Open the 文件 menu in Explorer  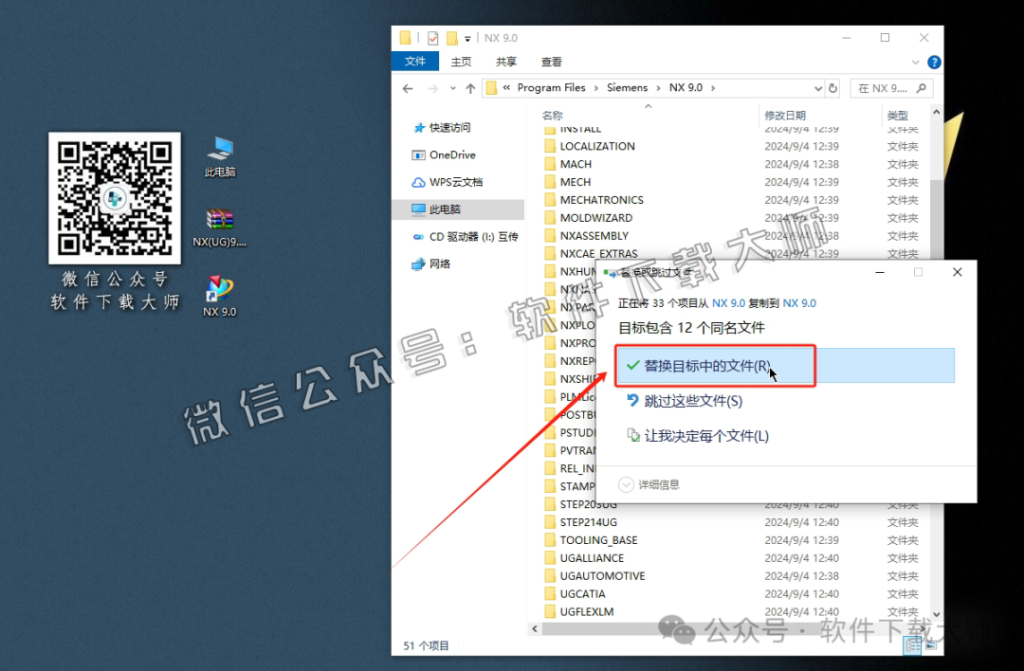coord(415,61)
